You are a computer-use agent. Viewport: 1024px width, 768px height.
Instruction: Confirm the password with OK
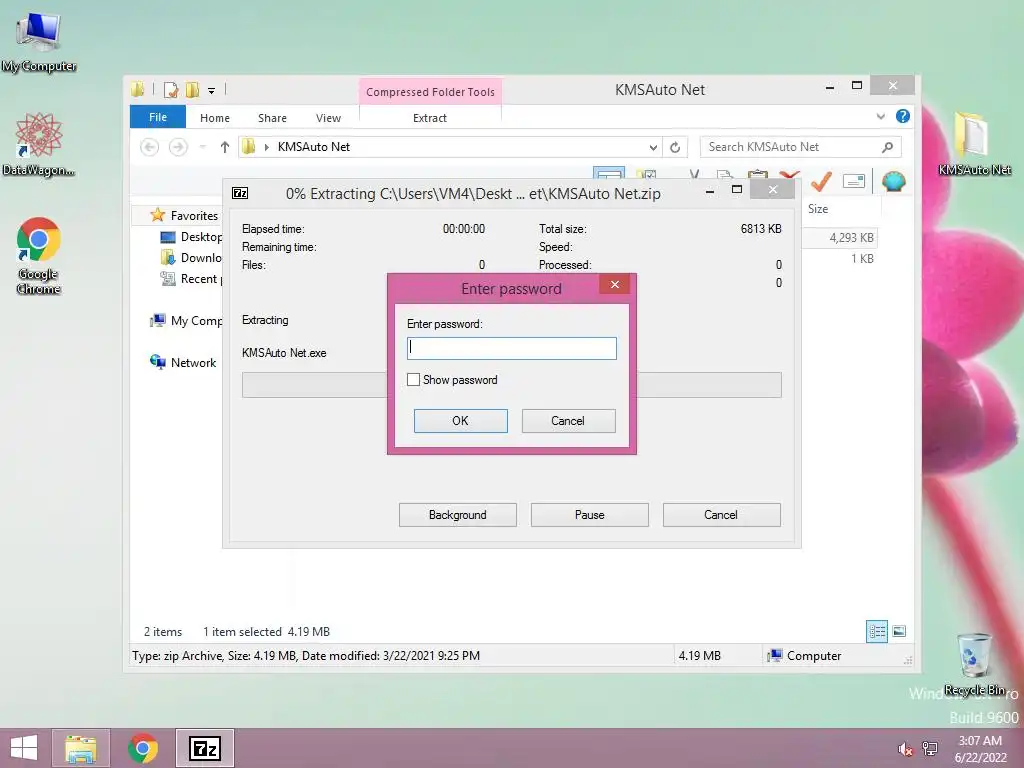(460, 421)
